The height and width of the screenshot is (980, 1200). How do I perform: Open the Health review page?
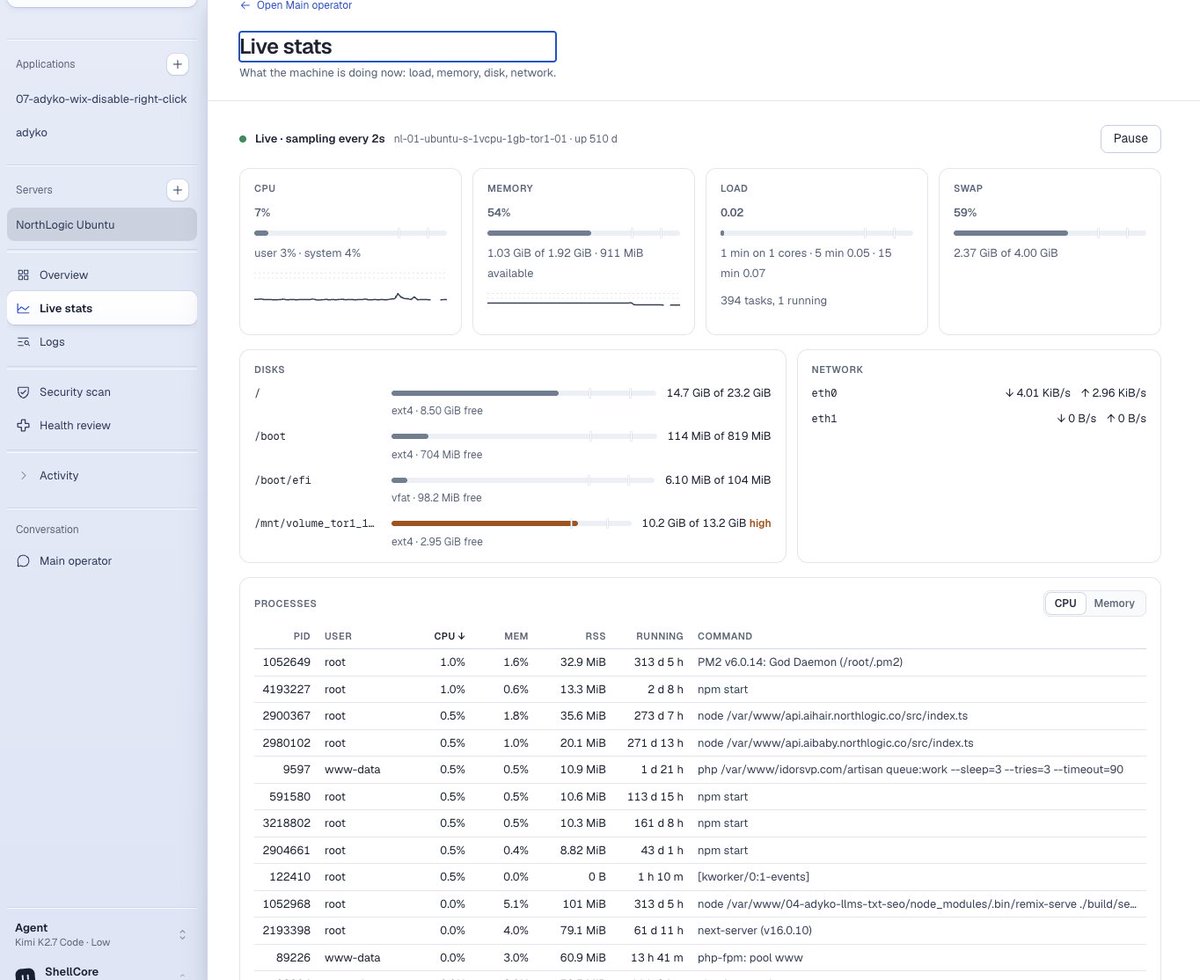coord(101,425)
